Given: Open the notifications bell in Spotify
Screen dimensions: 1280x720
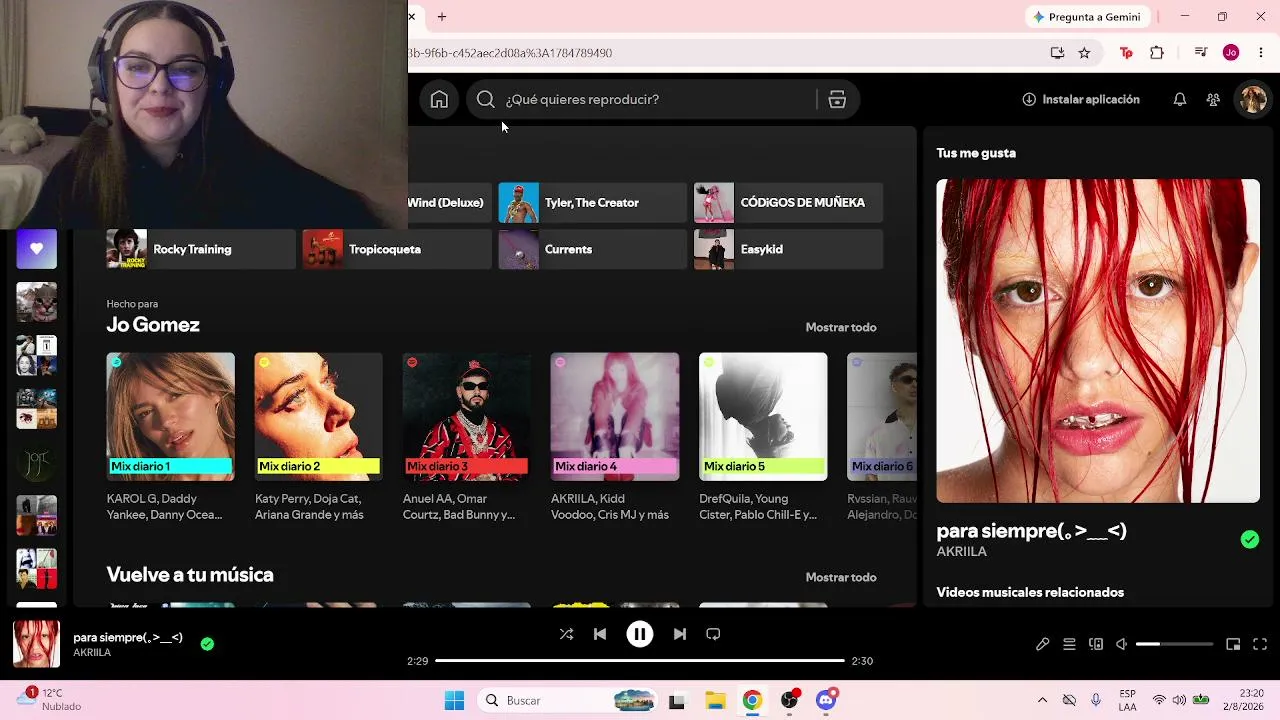Looking at the screenshot, I should click(x=1180, y=99).
